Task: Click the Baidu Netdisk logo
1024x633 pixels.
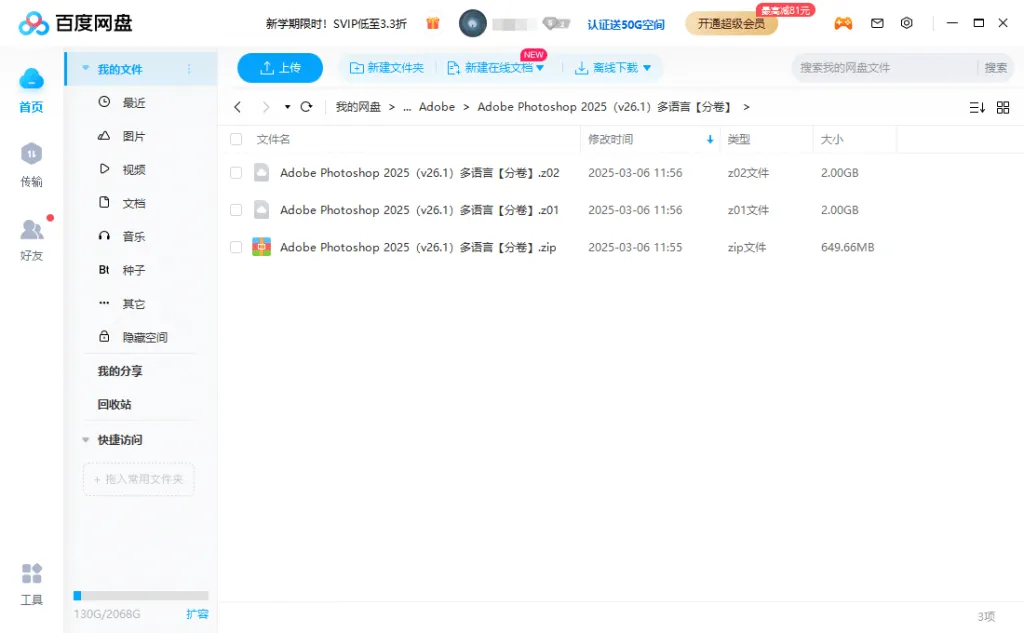Action: click(76, 24)
